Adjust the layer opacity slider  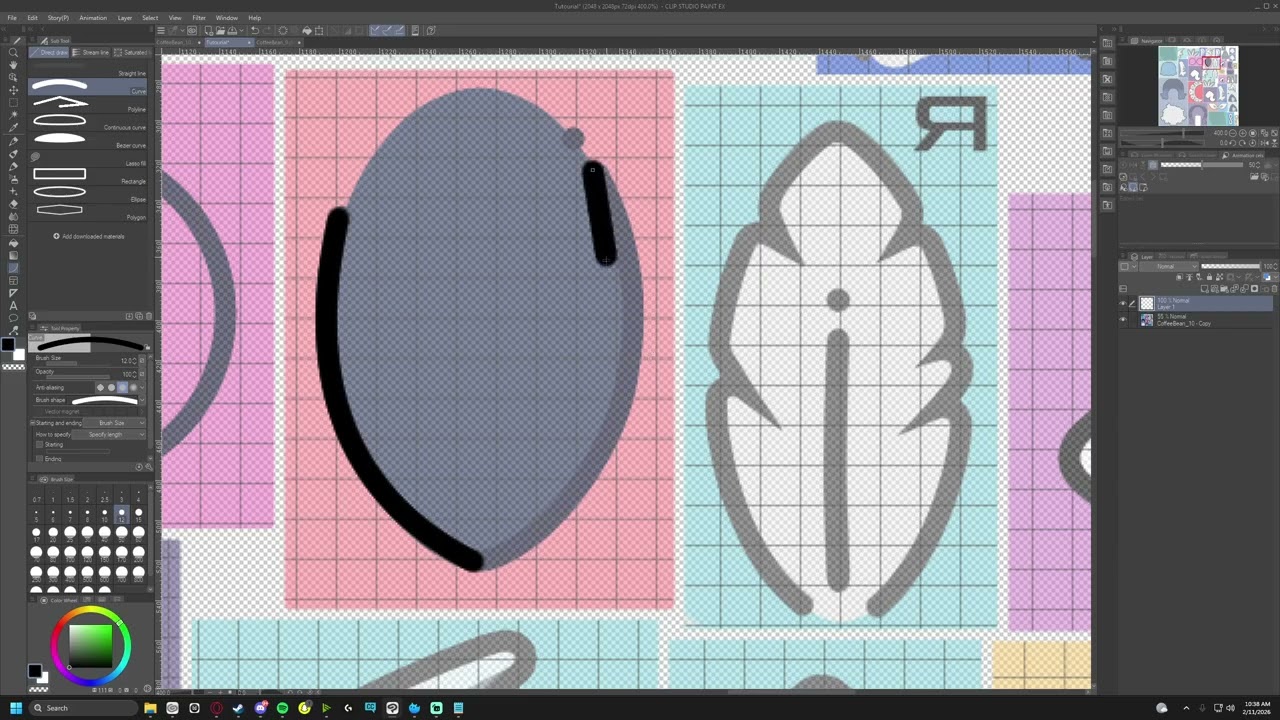click(1230, 266)
